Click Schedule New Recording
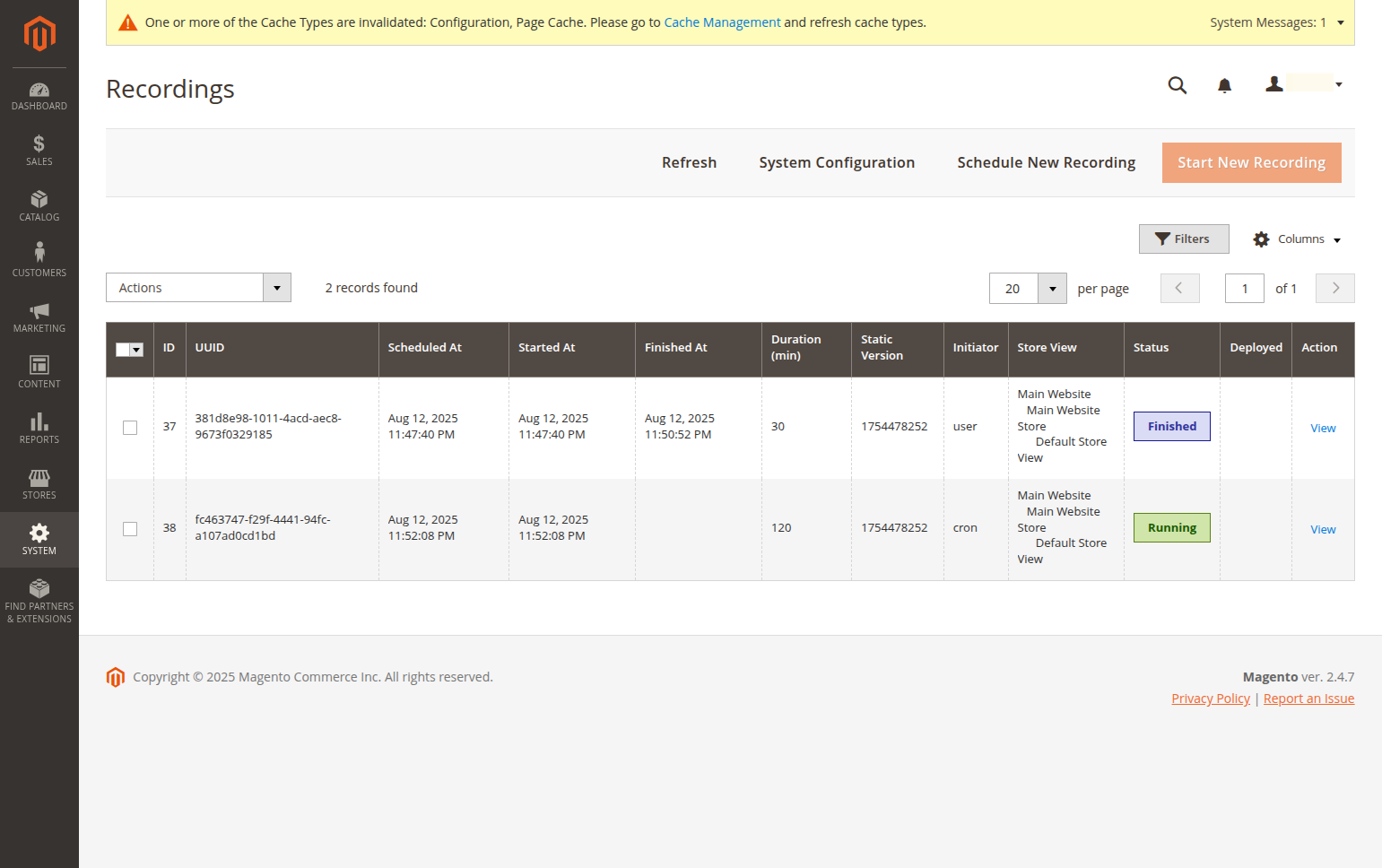The height and width of the screenshot is (868, 1382). pyautogui.click(x=1046, y=162)
